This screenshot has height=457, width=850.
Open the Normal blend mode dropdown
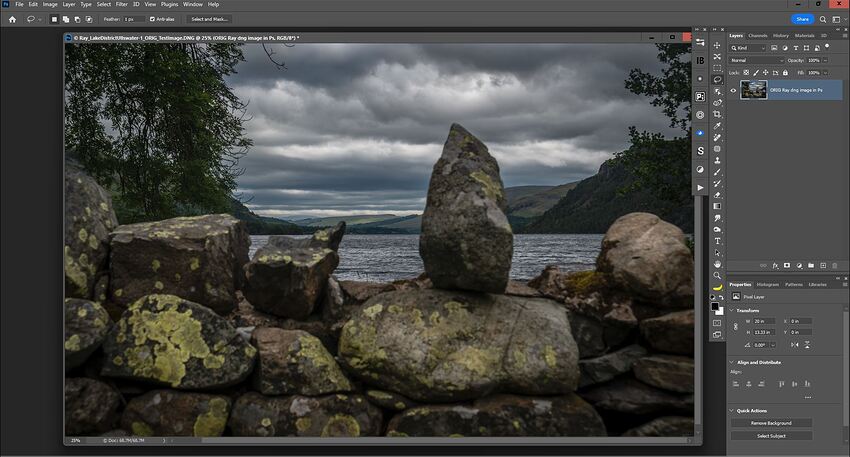pos(757,60)
